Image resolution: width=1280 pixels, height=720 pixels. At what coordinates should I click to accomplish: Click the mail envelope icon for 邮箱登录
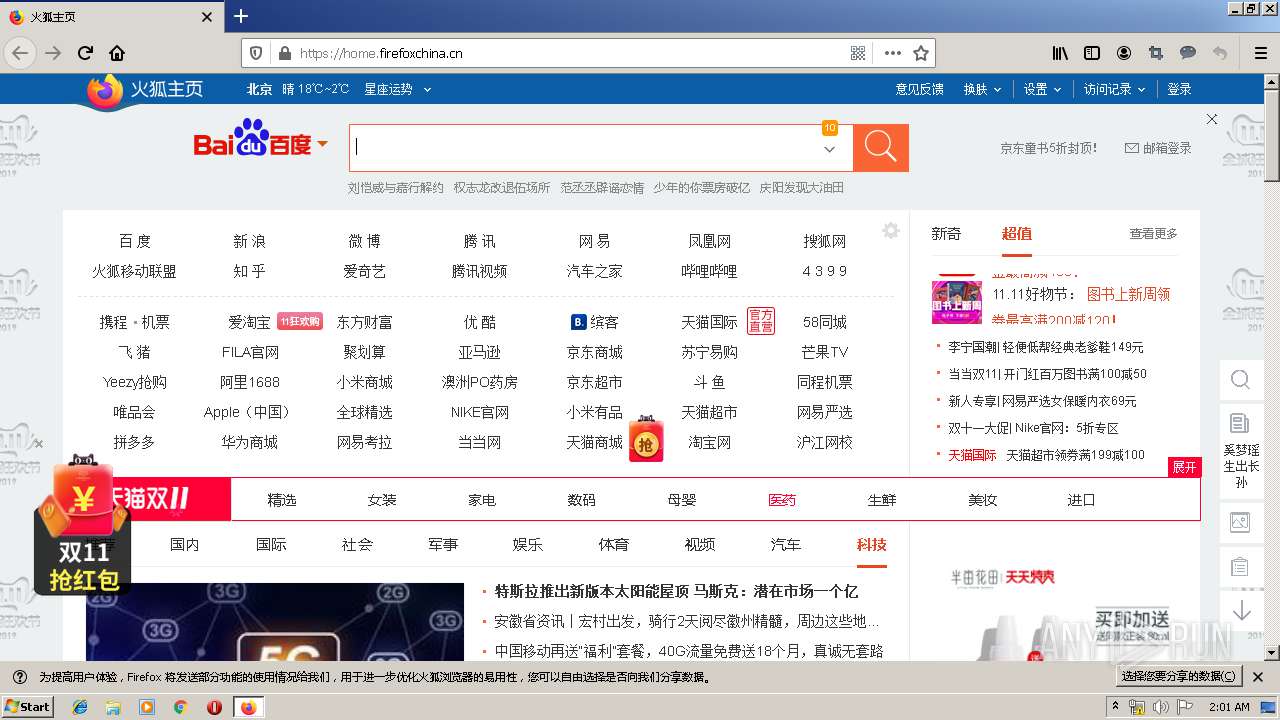(1132, 148)
